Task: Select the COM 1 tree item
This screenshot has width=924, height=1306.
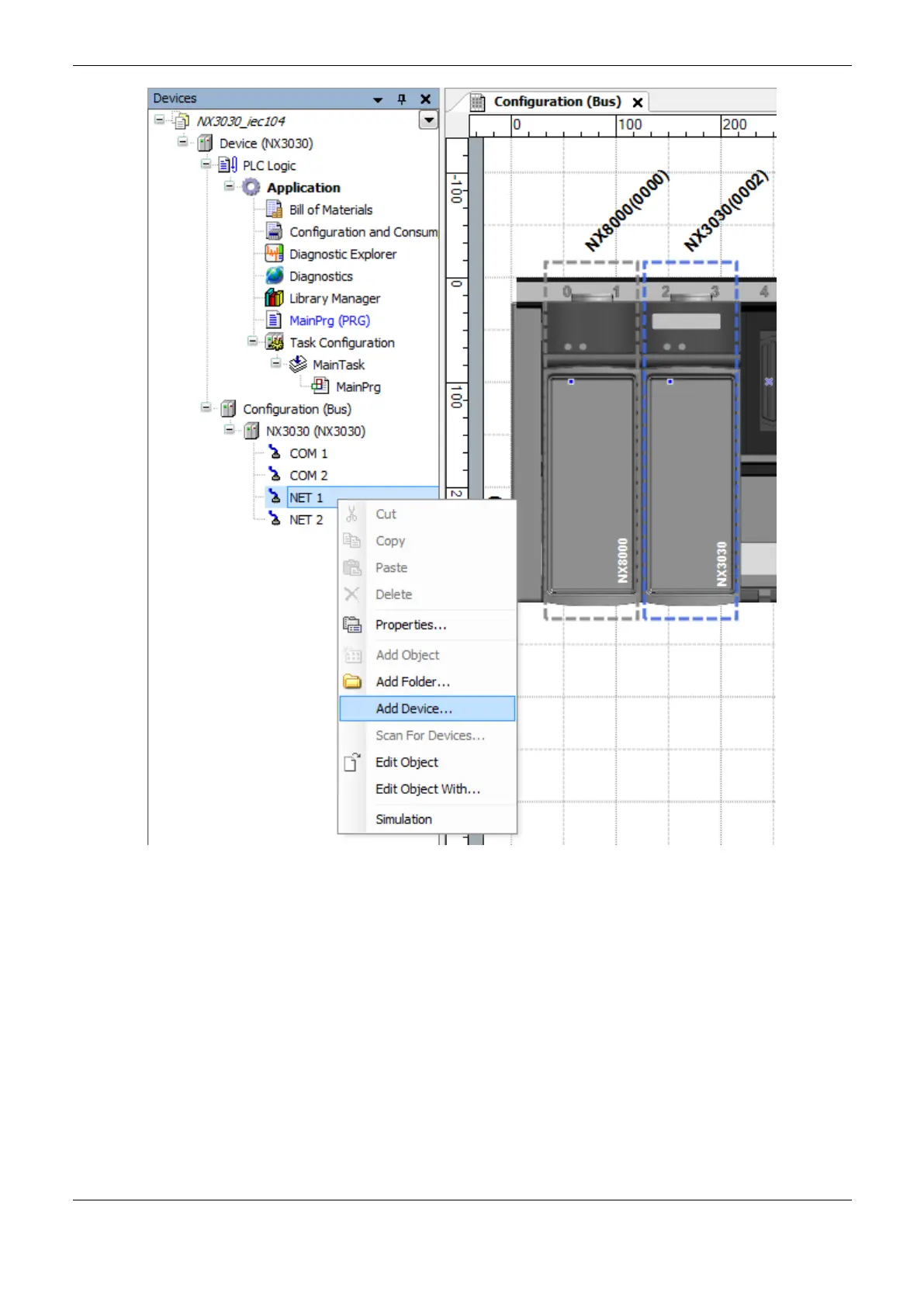Action: pos(309,453)
